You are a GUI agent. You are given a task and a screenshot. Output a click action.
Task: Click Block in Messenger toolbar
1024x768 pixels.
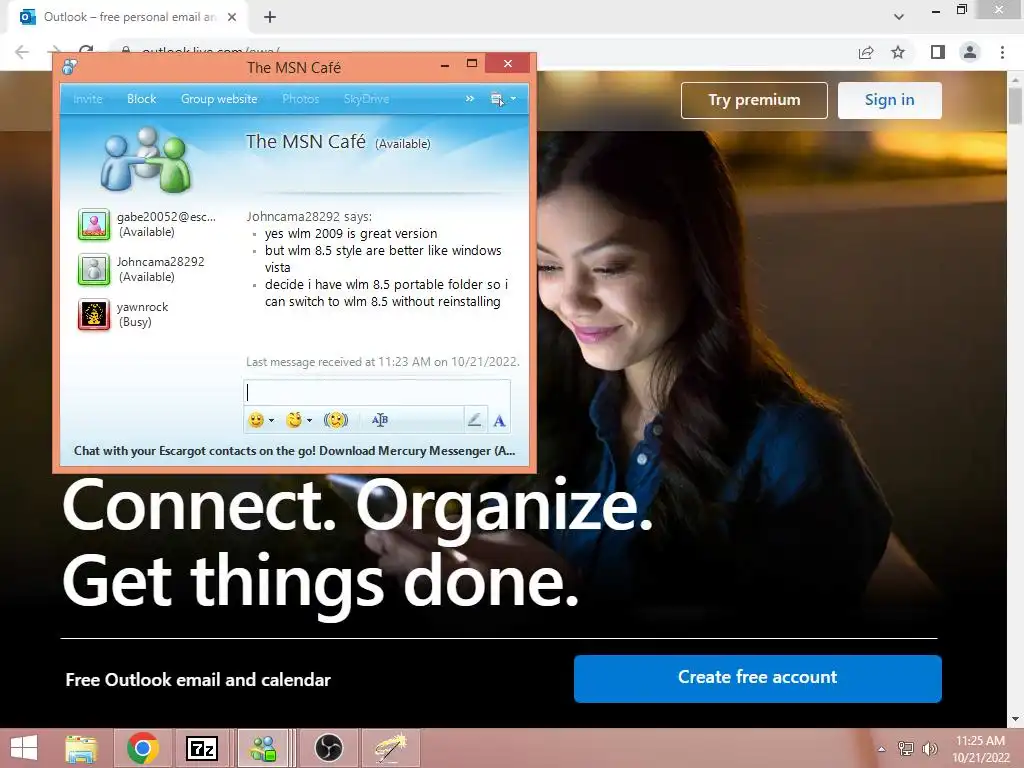pyautogui.click(x=142, y=99)
